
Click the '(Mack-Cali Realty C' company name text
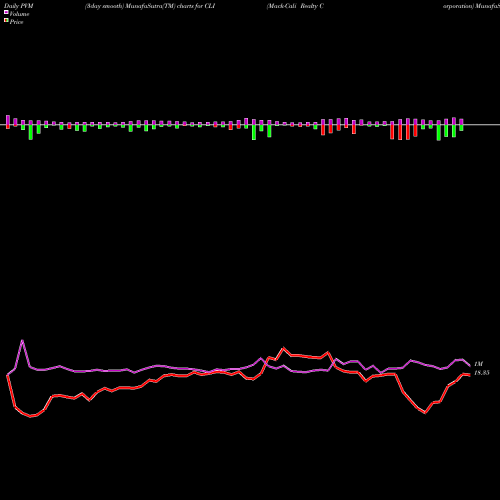pos(295,6)
